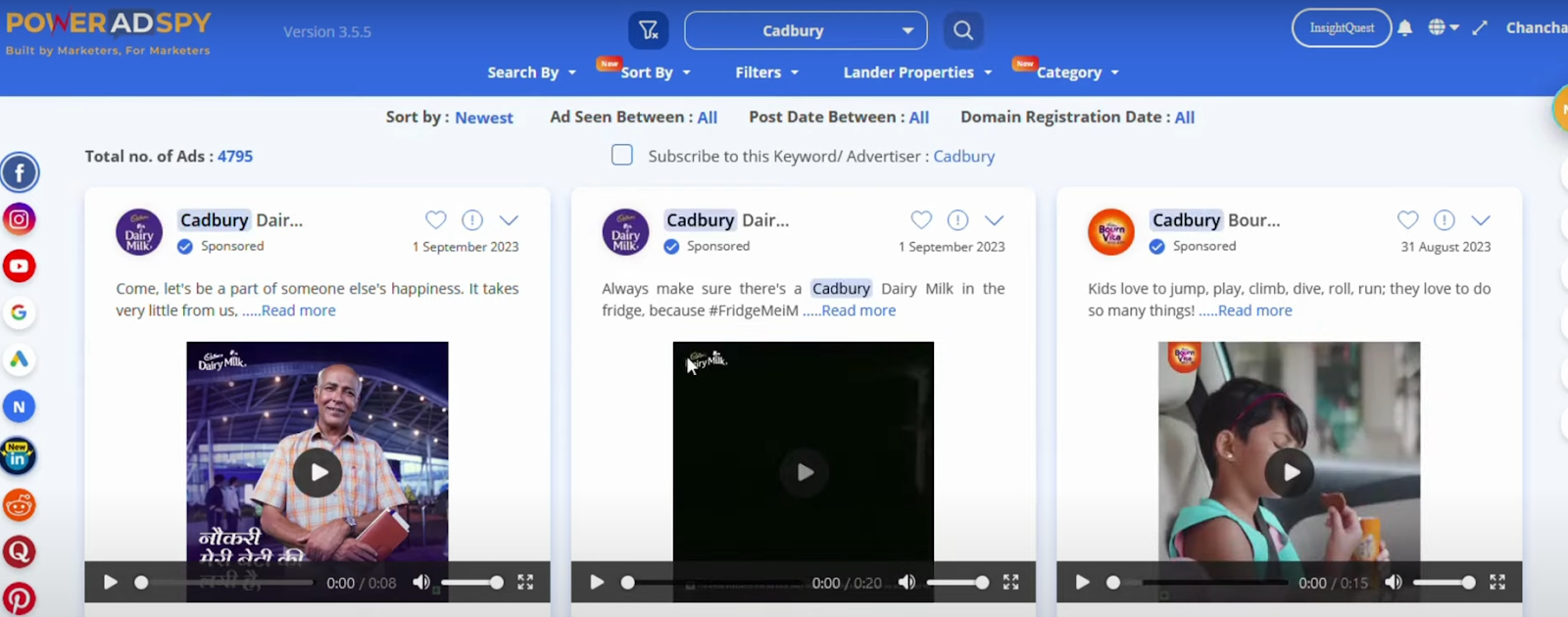Screen dimensions: 1568x617
Task: Open Google Ads platform icon
Action: (20, 360)
